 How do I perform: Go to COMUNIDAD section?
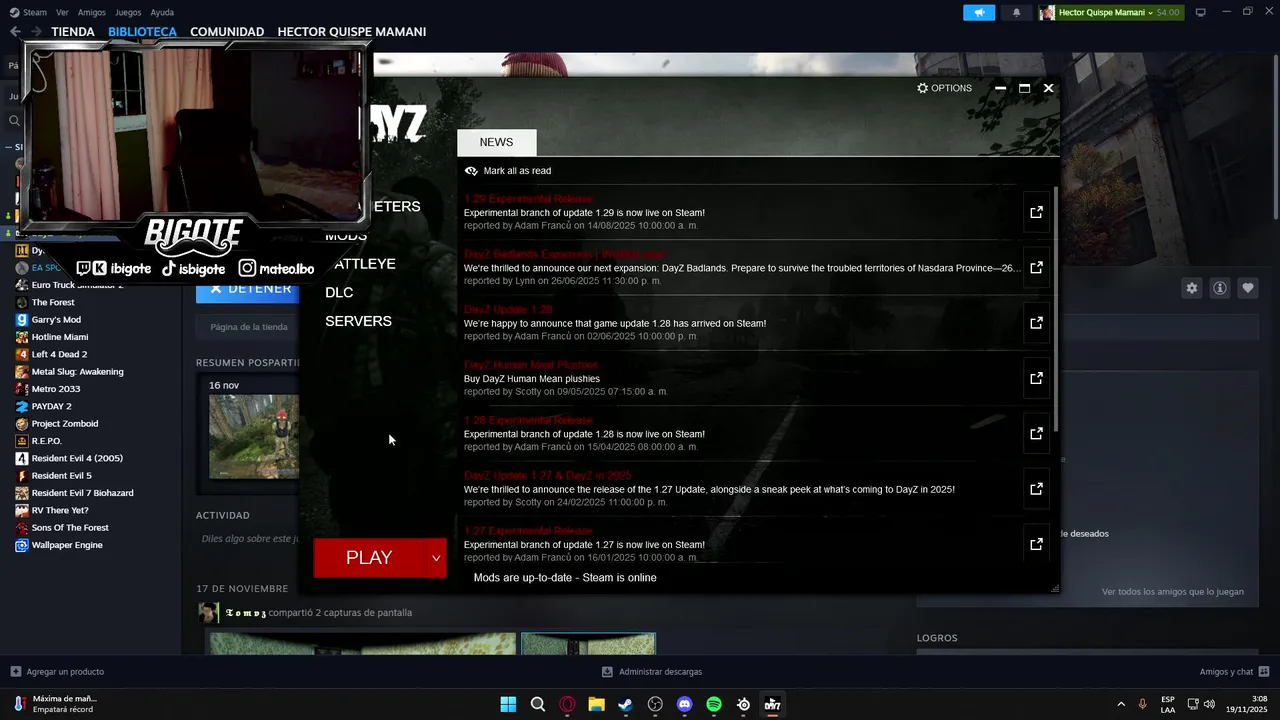click(x=227, y=32)
